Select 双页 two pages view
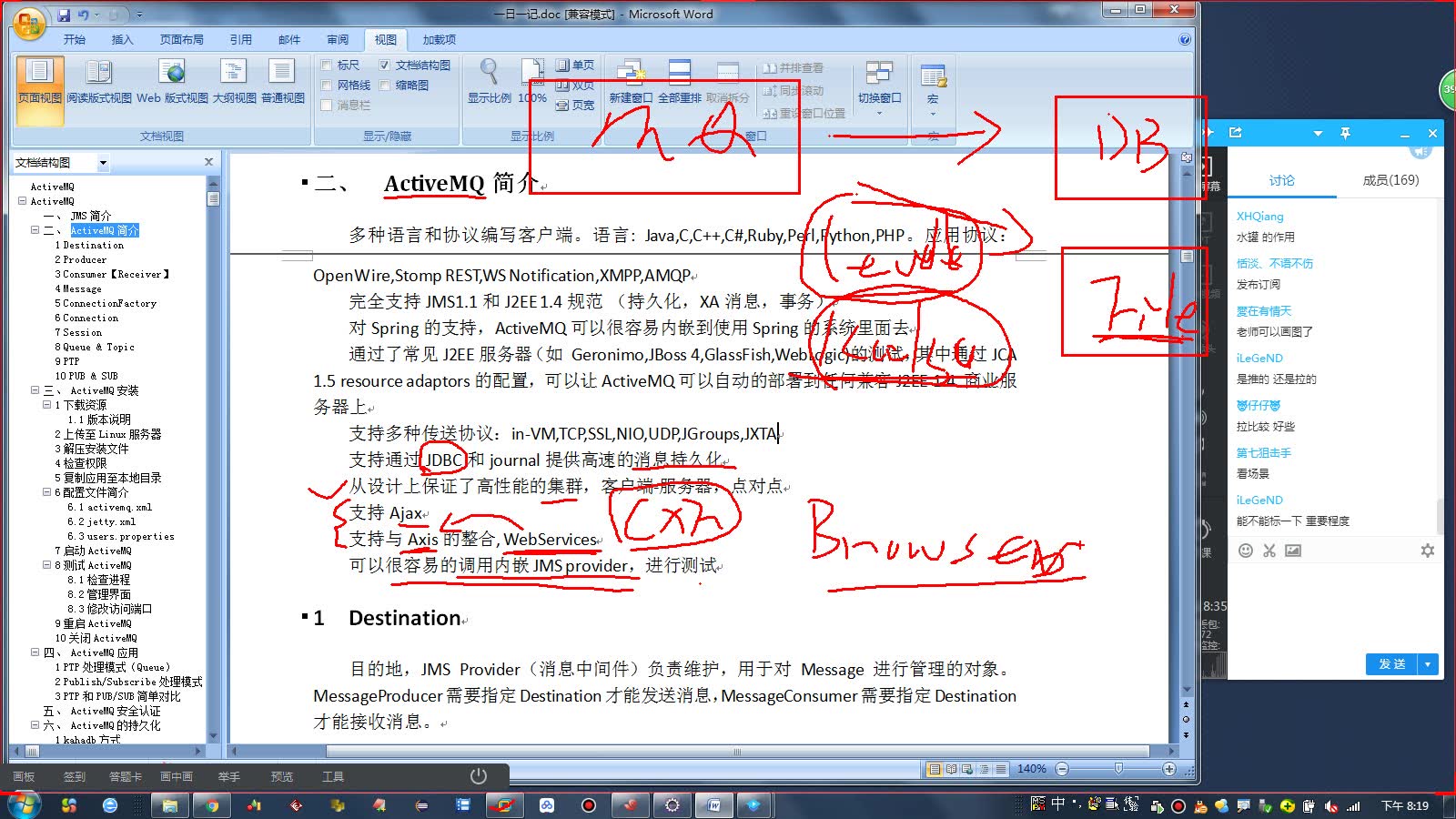The height and width of the screenshot is (819, 1456). [x=575, y=86]
